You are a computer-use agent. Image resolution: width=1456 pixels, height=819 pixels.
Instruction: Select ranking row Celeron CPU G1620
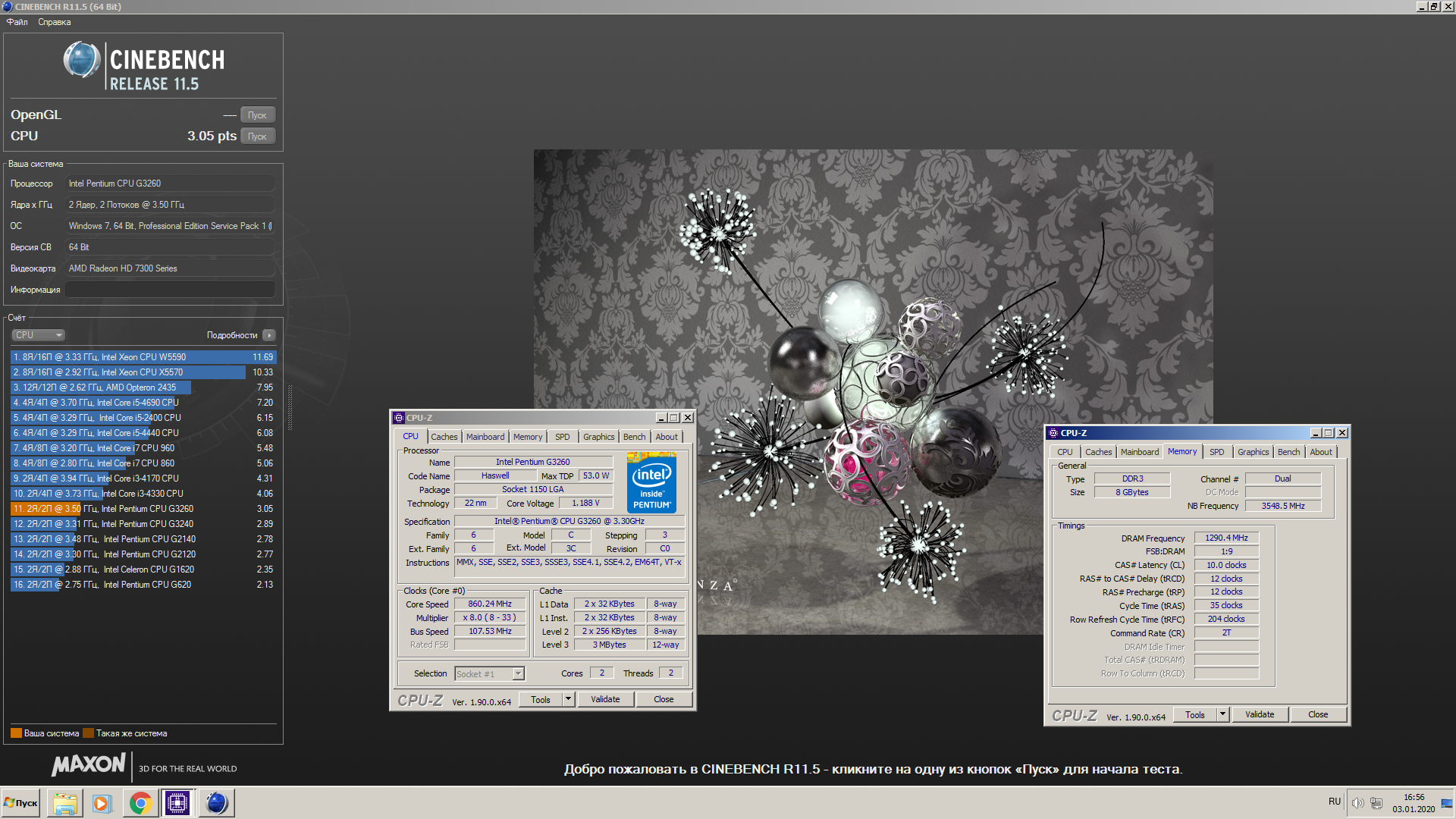click(143, 570)
